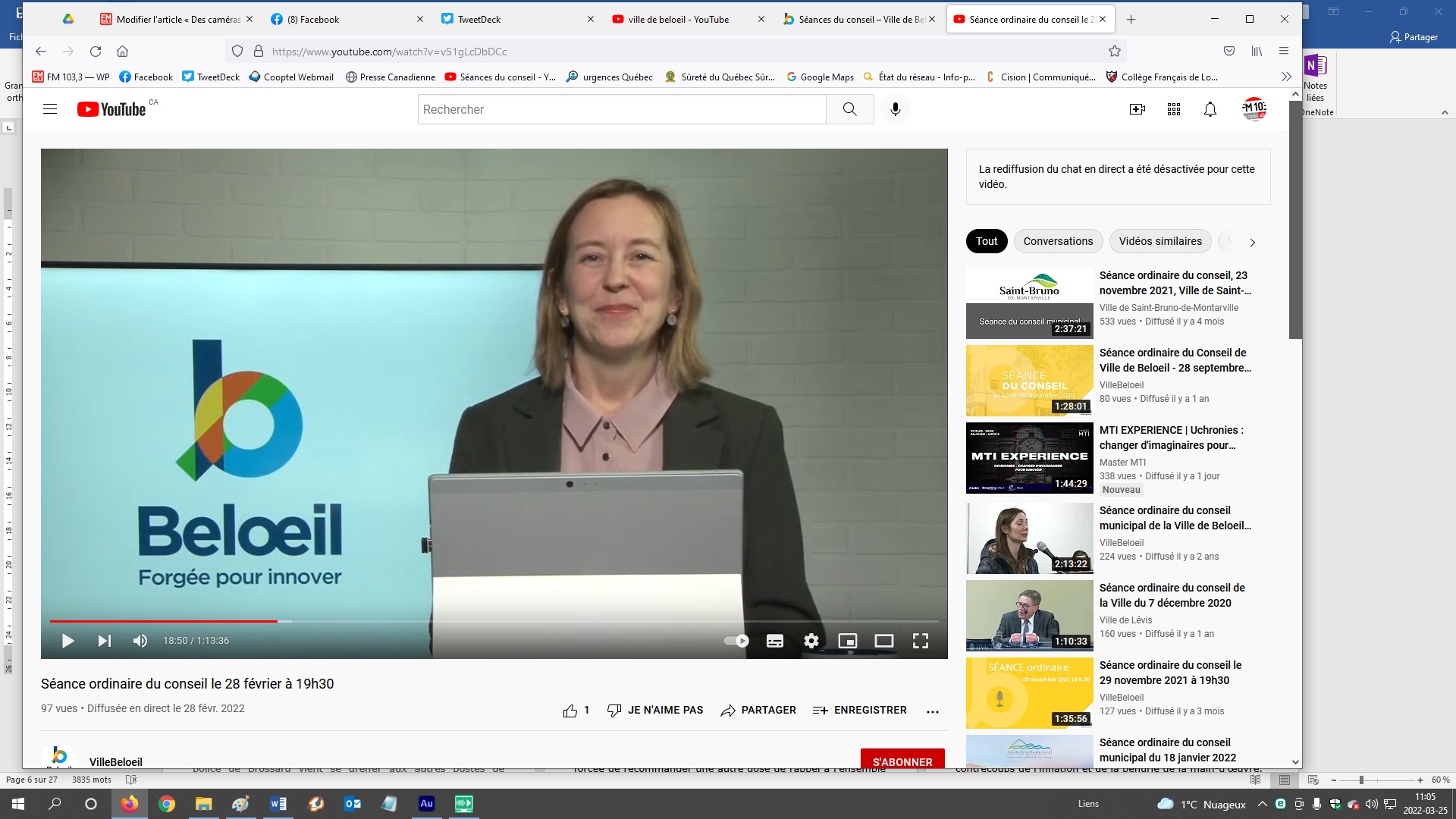1456x819 pixels.
Task: Open video settings gear
Action: point(811,641)
